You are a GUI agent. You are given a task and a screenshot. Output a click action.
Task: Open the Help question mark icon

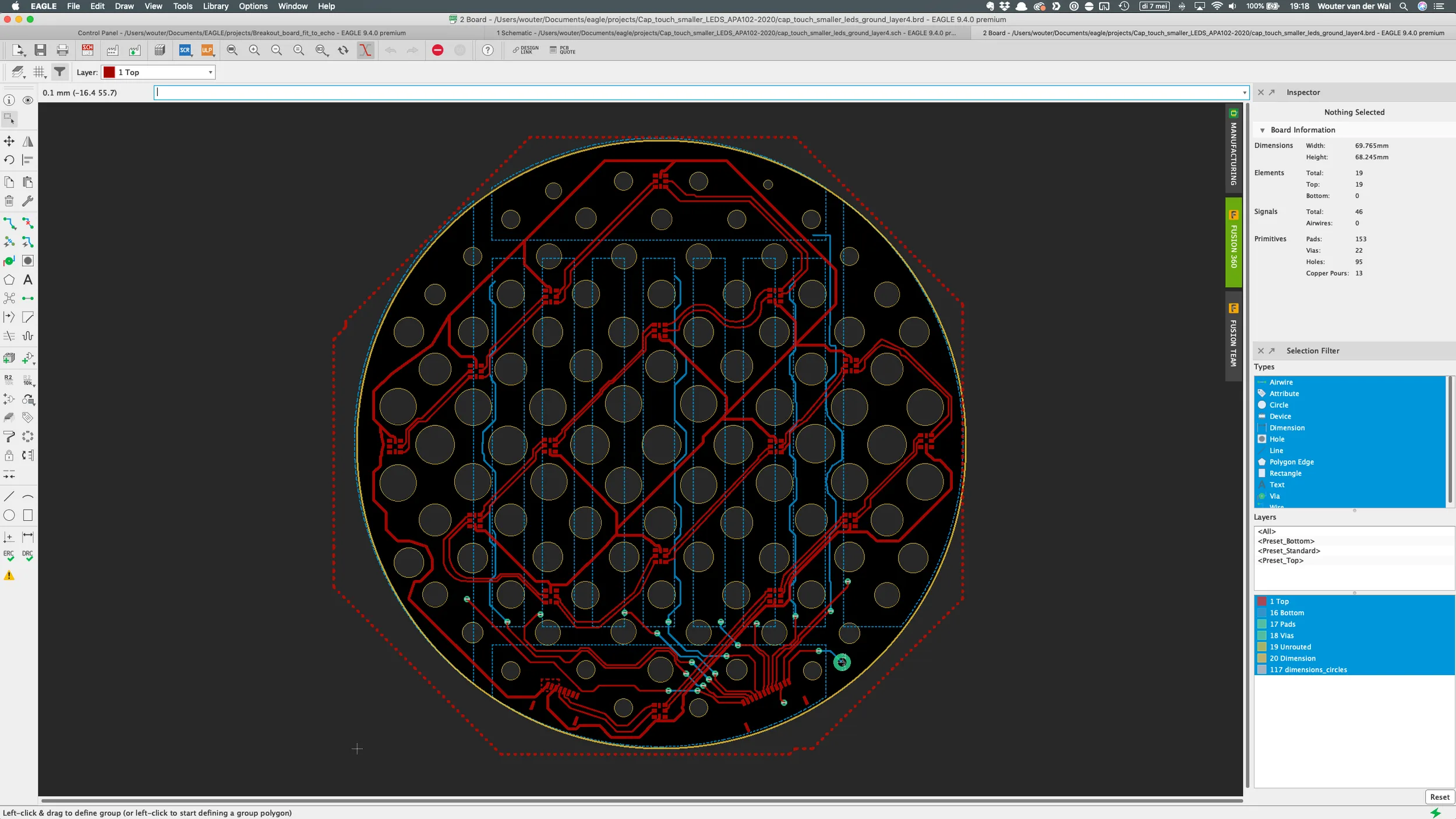tap(487, 50)
